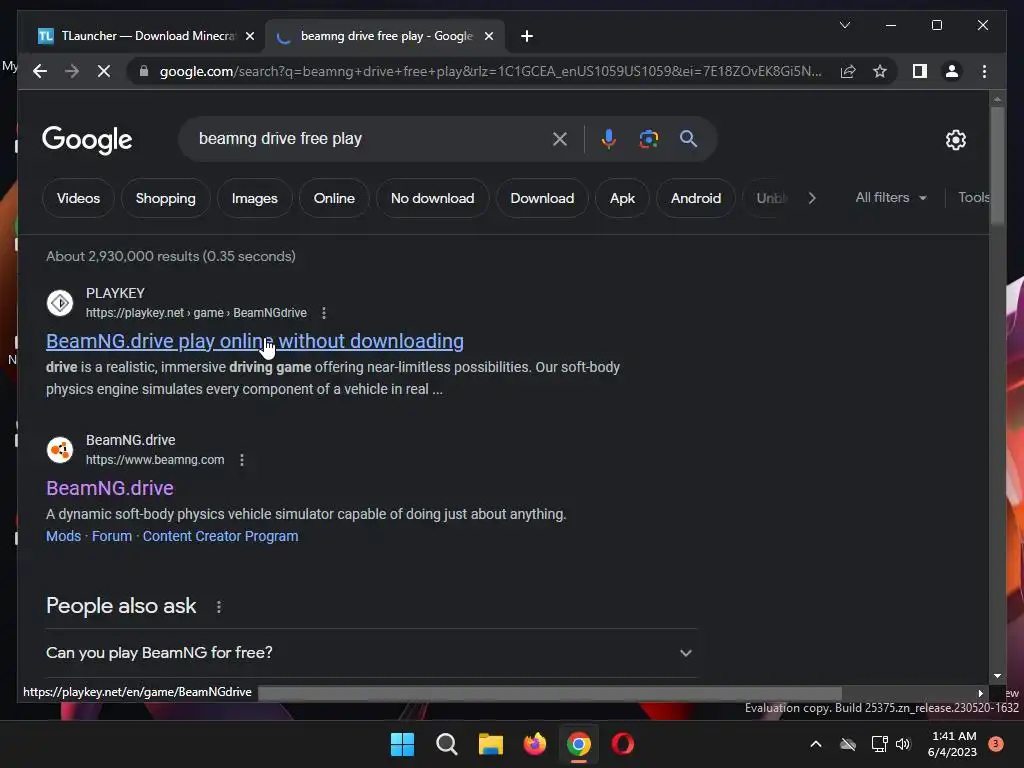The height and width of the screenshot is (768, 1024).
Task: Filter results by Shopping
Action: pyautogui.click(x=165, y=199)
